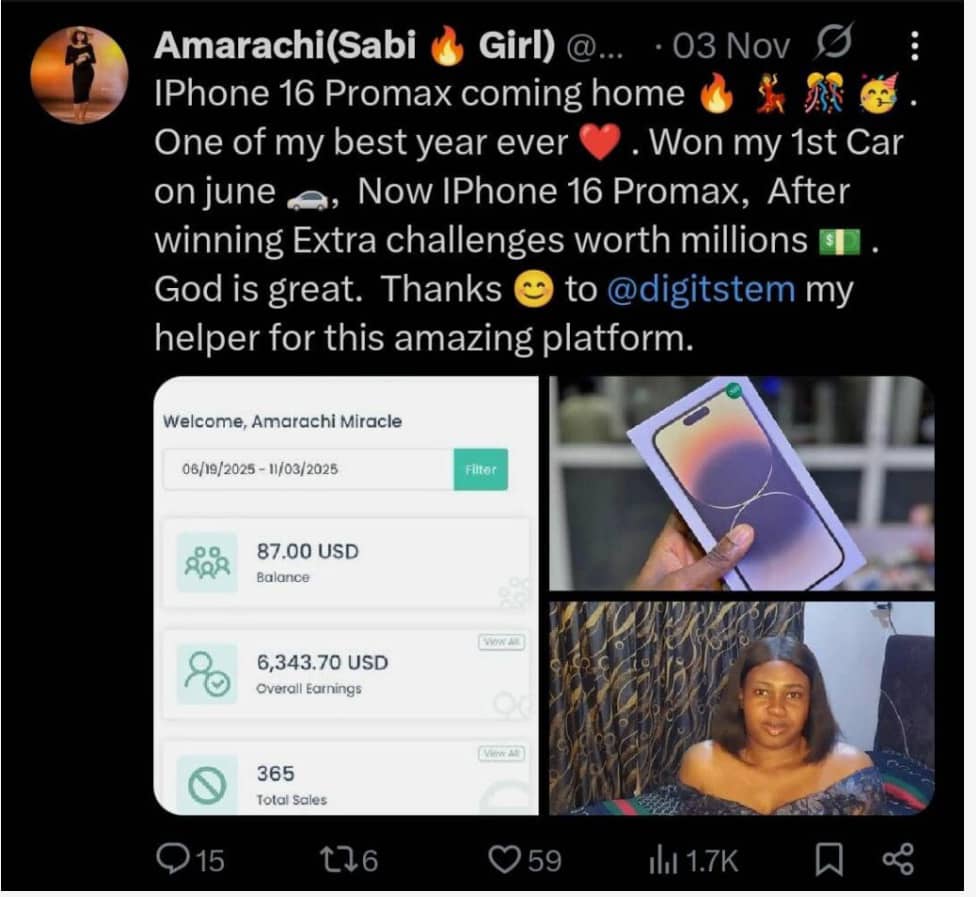Open the 03 Nov timestamp
The height and width of the screenshot is (897, 976).
pos(731,46)
